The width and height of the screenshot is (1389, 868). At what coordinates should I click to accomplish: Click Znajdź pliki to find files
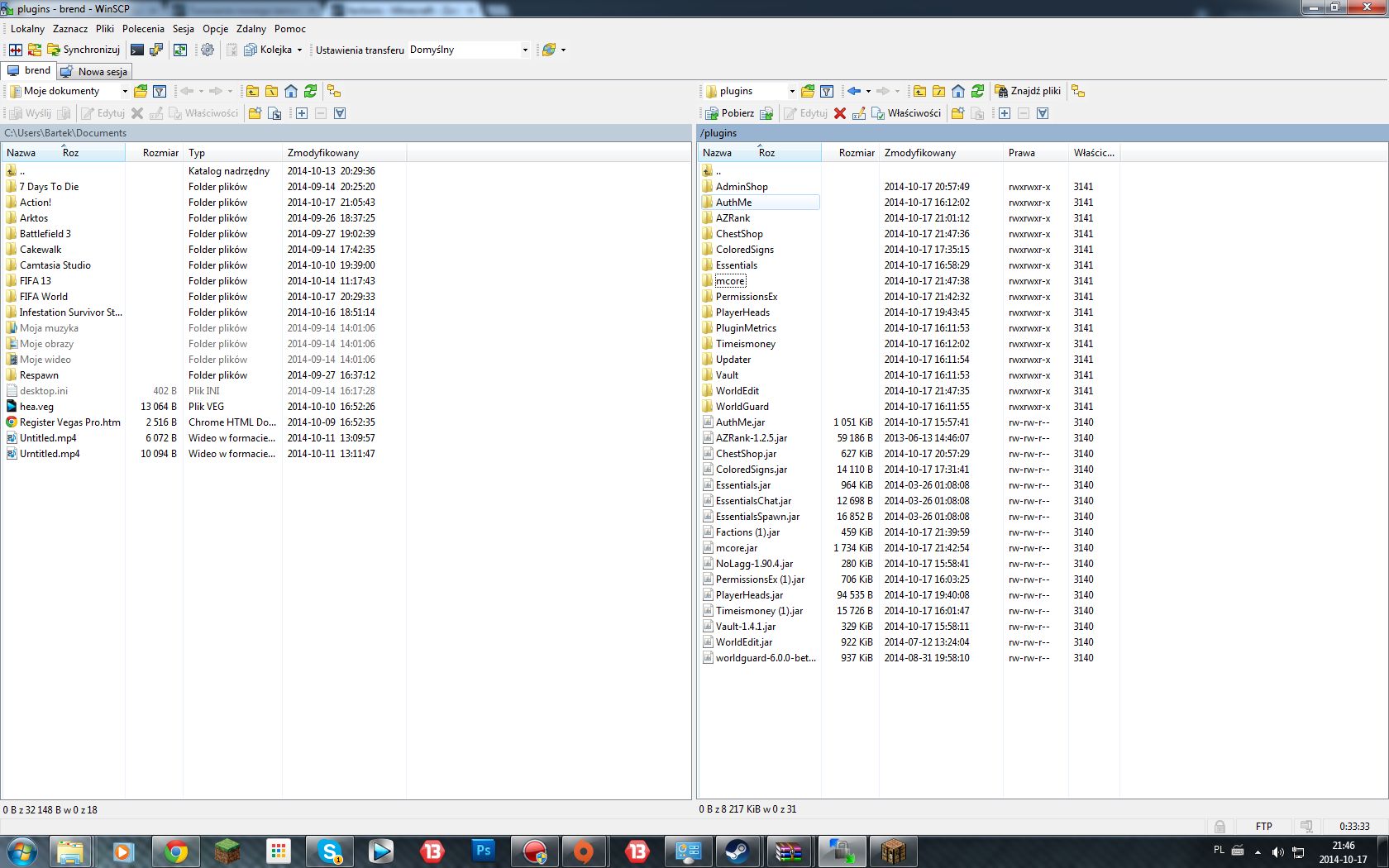[x=1028, y=91]
